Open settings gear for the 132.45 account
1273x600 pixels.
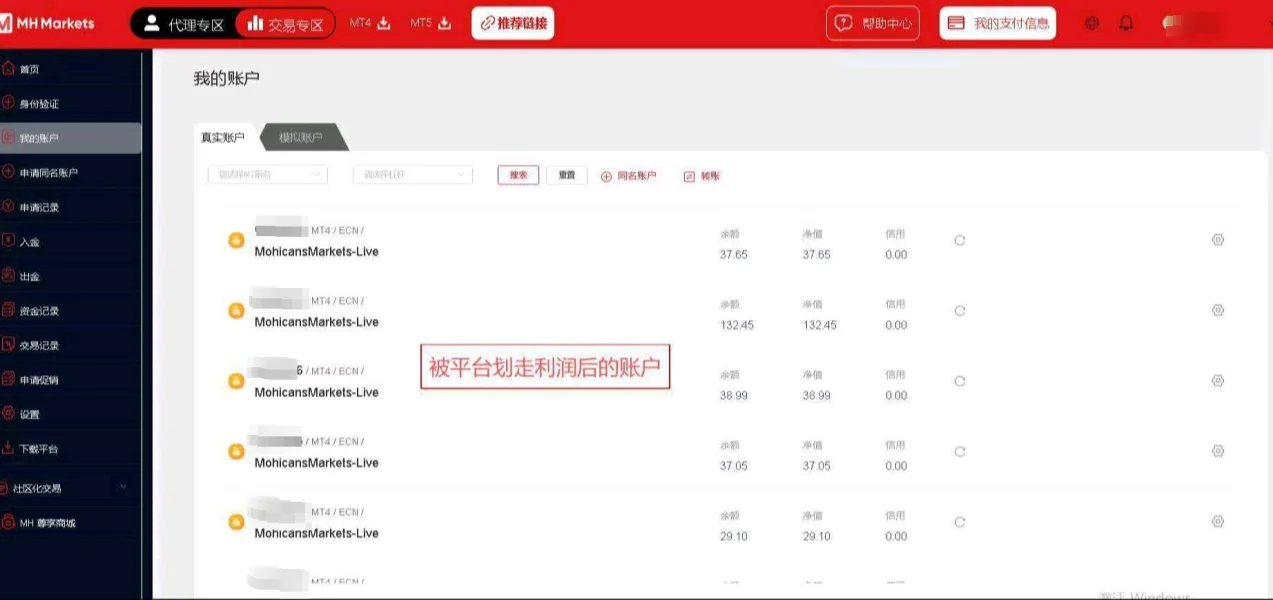[x=1218, y=310]
